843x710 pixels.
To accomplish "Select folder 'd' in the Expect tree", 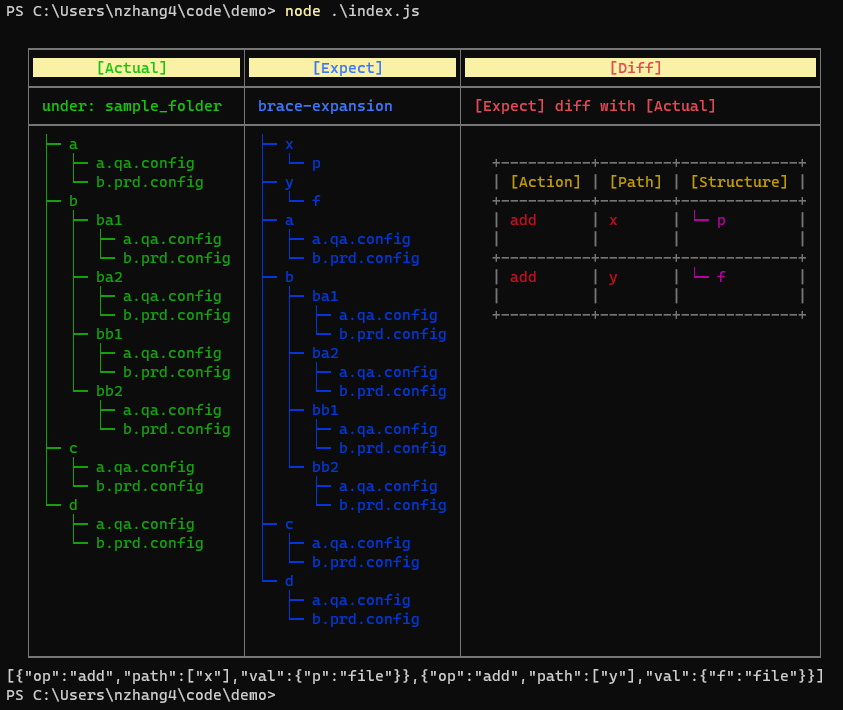I will point(289,581).
